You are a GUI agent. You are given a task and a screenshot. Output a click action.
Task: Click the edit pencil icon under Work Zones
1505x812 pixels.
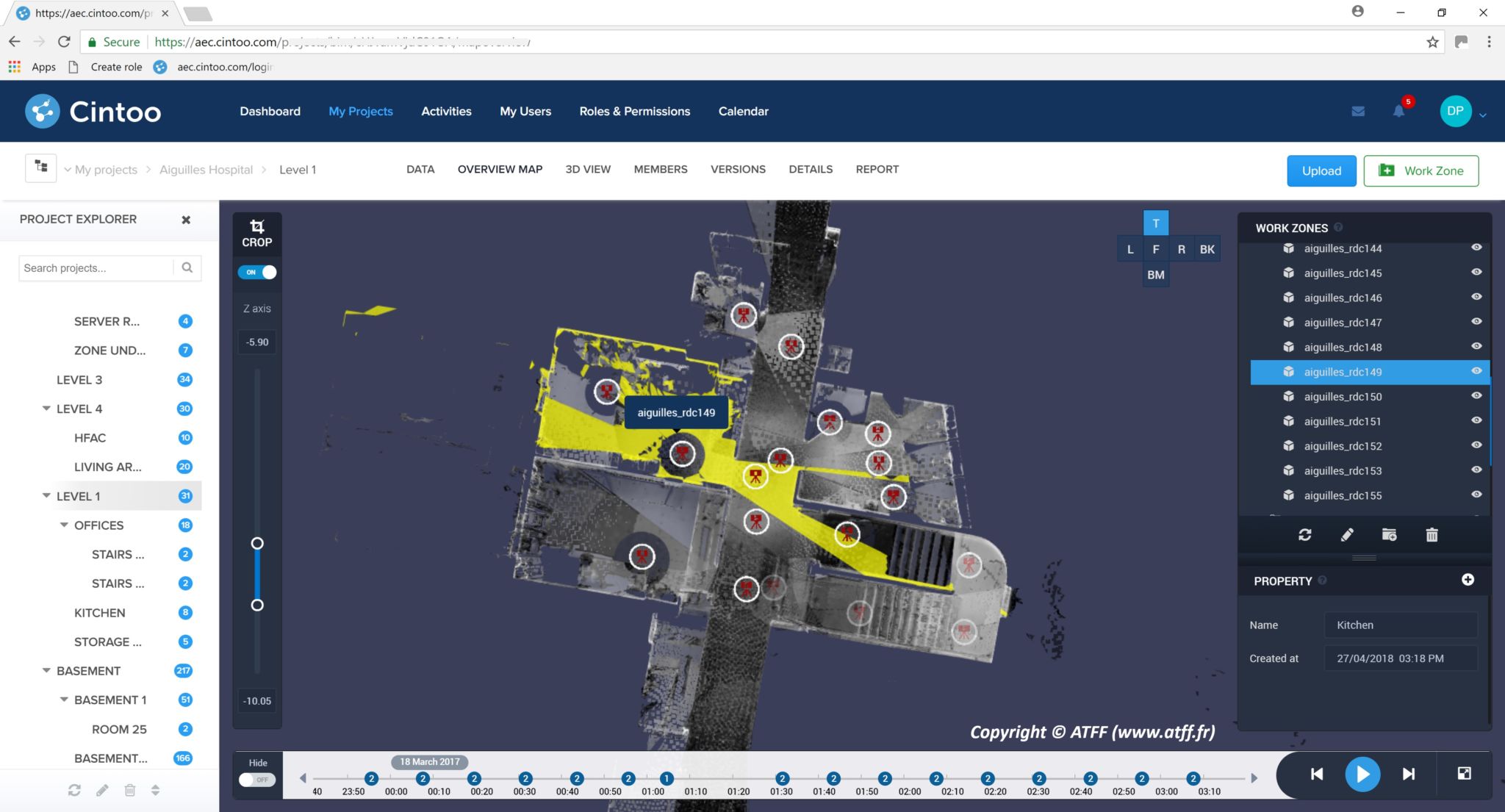coord(1346,535)
